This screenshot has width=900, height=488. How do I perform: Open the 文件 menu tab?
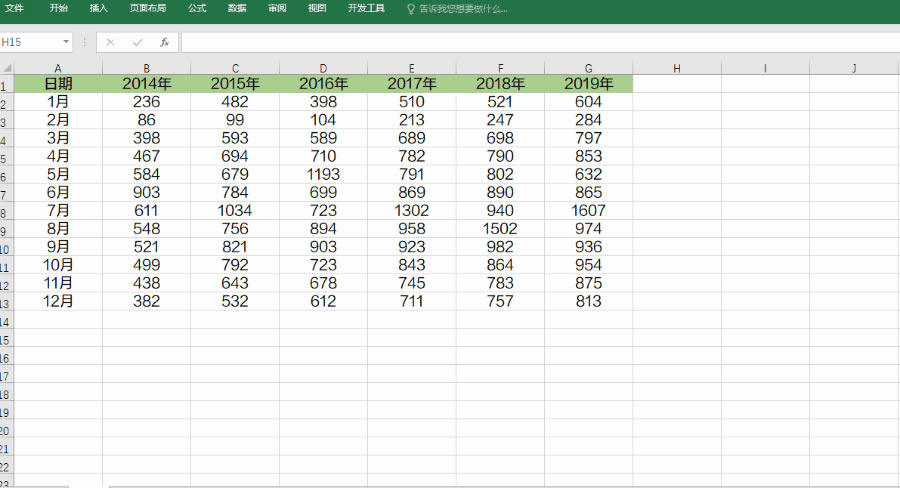[14, 8]
